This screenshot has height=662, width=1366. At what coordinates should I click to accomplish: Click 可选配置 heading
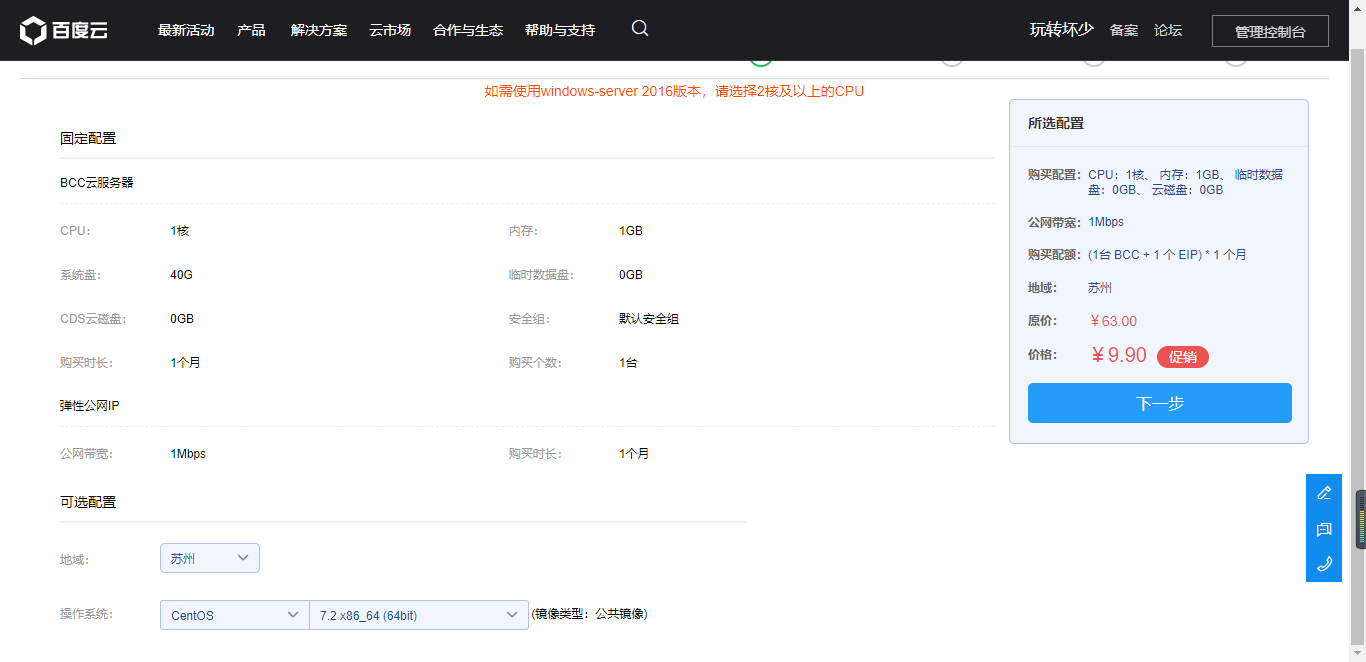(88, 502)
